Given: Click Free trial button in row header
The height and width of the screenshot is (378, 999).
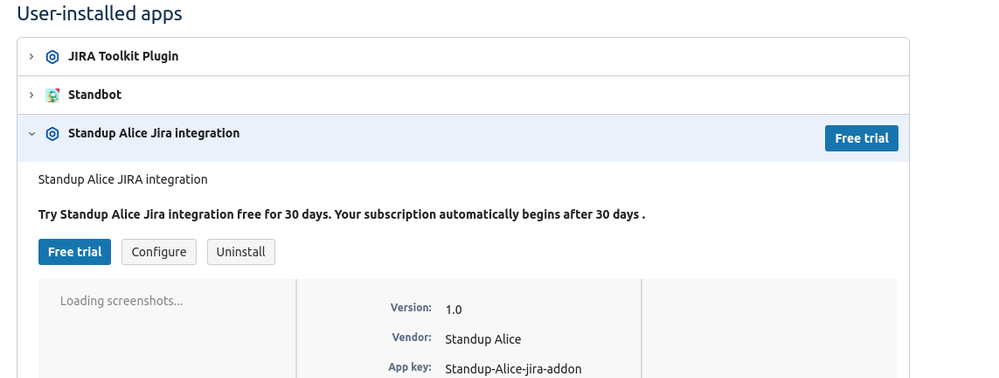Looking at the screenshot, I should [x=861, y=138].
